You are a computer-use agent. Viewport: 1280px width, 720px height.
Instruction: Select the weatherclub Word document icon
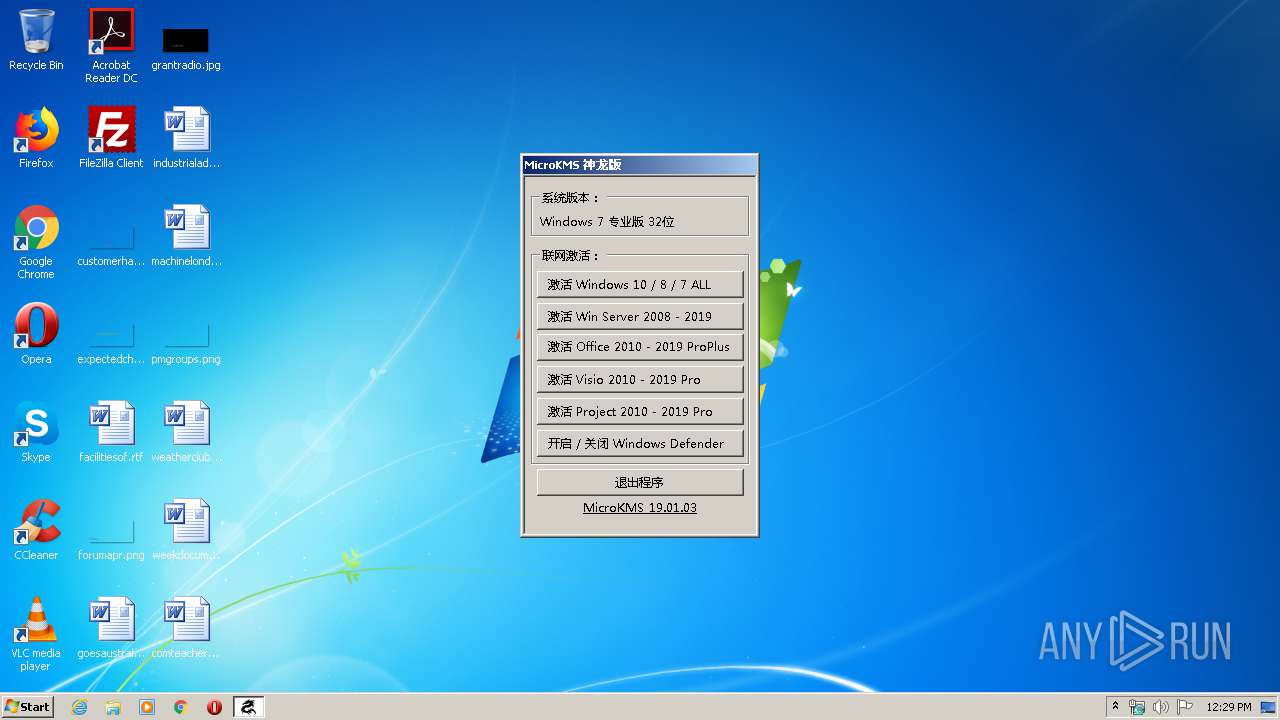186,432
